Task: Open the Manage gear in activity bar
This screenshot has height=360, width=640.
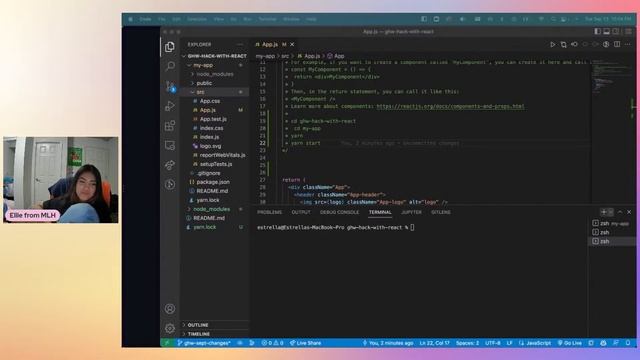Action: (x=170, y=328)
